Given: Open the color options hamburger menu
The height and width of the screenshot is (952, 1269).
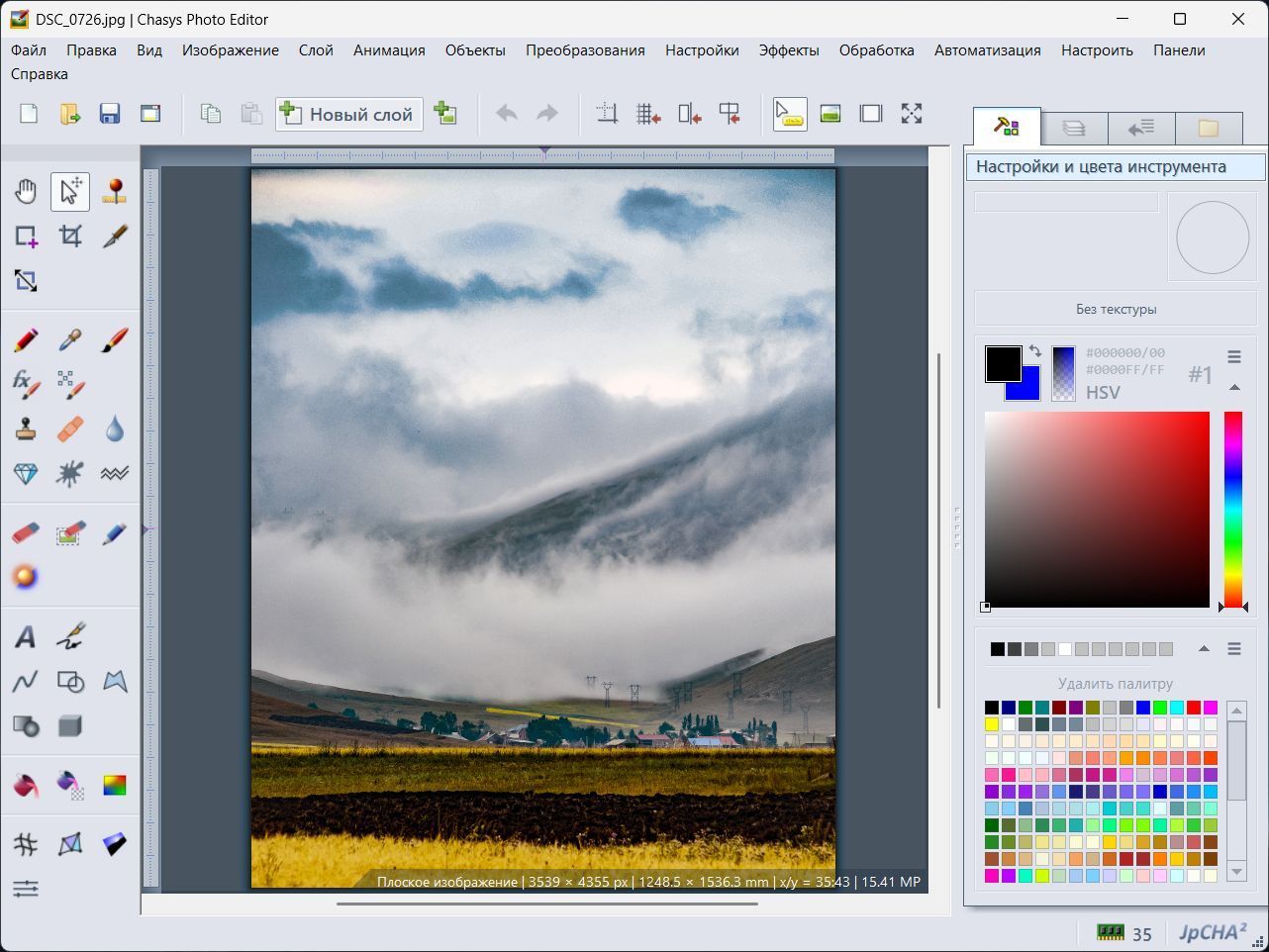Looking at the screenshot, I should (x=1234, y=356).
